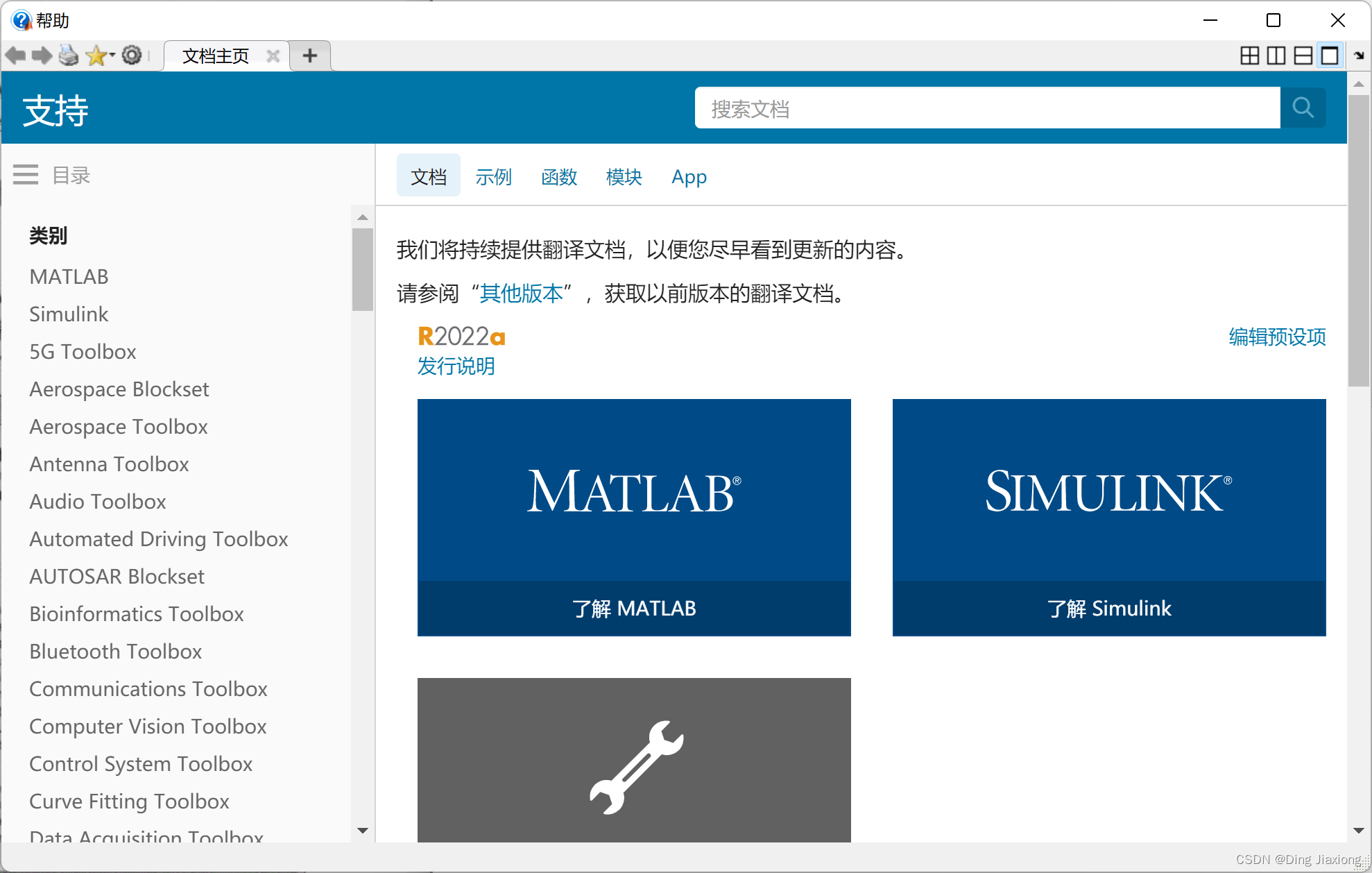This screenshot has width=1372, height=873.
Task: Switch to single pane layout
Action: (1328, 56)
